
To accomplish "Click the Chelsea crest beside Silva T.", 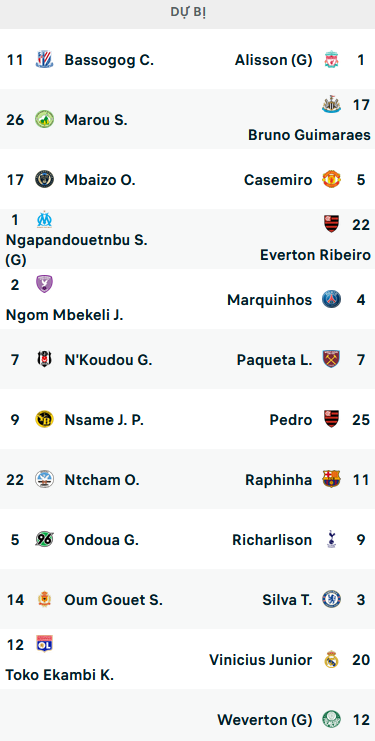I will 331,600.
